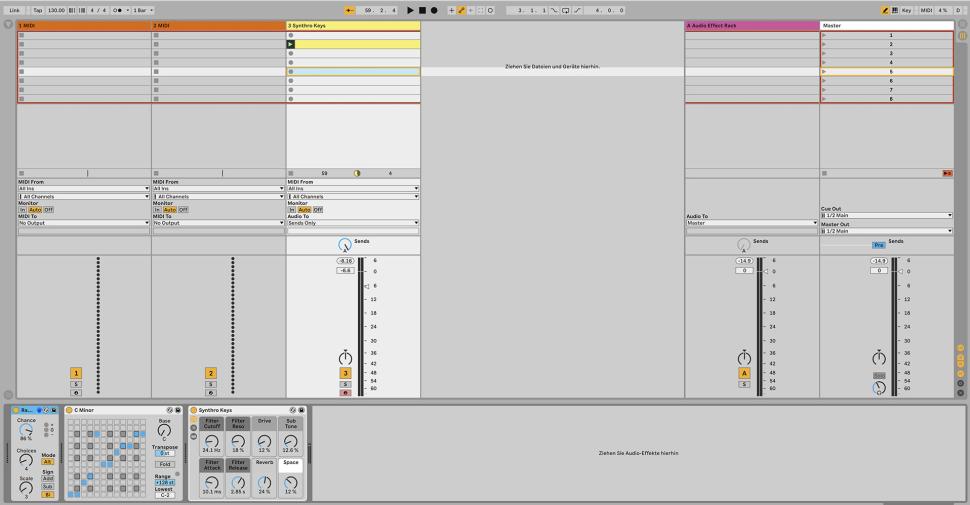Open the Cue Out dropdown
The image size is (970, 505).
click(x=886, y=215)
